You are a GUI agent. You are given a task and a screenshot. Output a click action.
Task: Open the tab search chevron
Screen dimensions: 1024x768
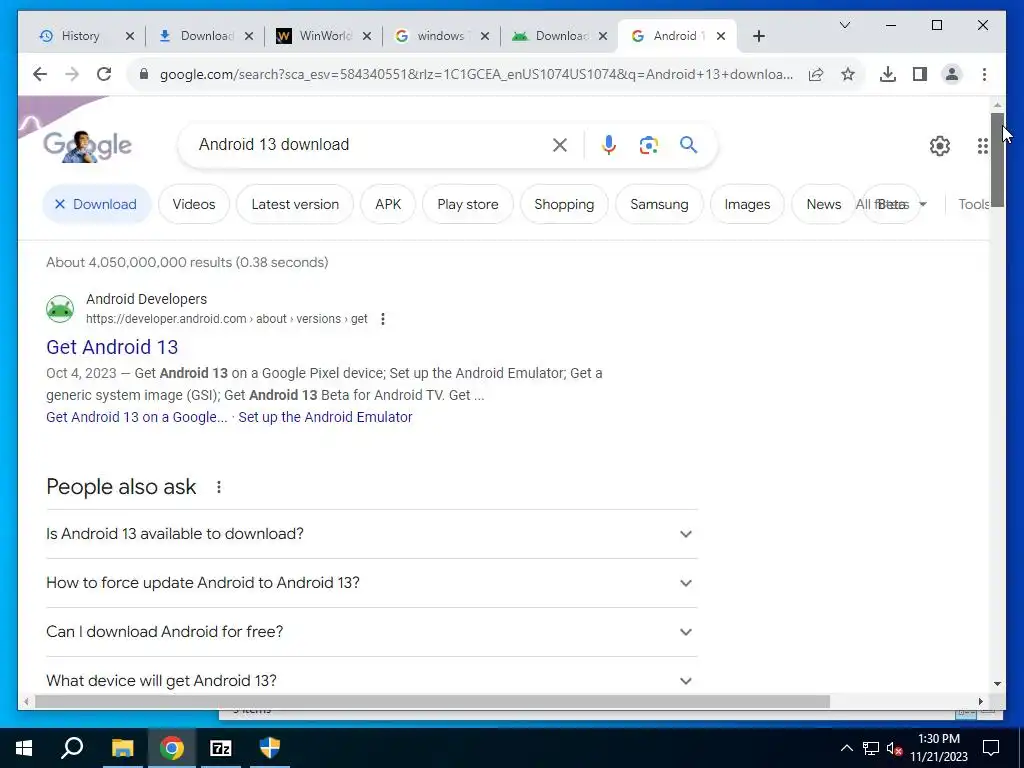click(x=844, y=25)
